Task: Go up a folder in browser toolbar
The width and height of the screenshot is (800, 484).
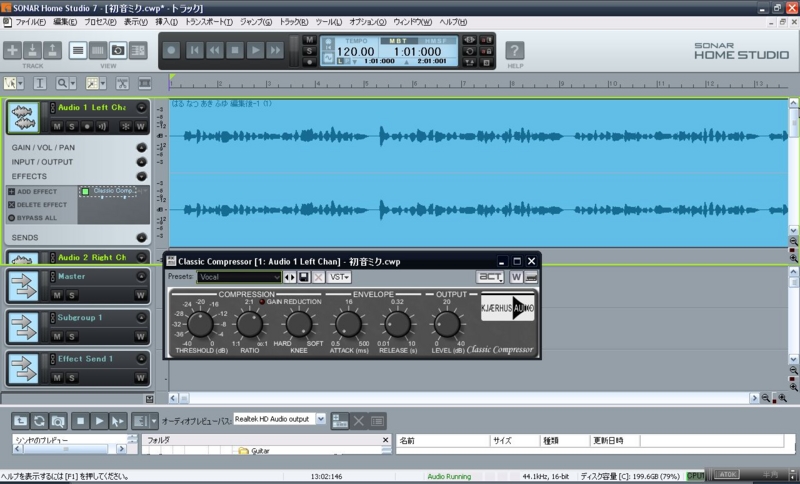Action: click(x=20, y=421)
